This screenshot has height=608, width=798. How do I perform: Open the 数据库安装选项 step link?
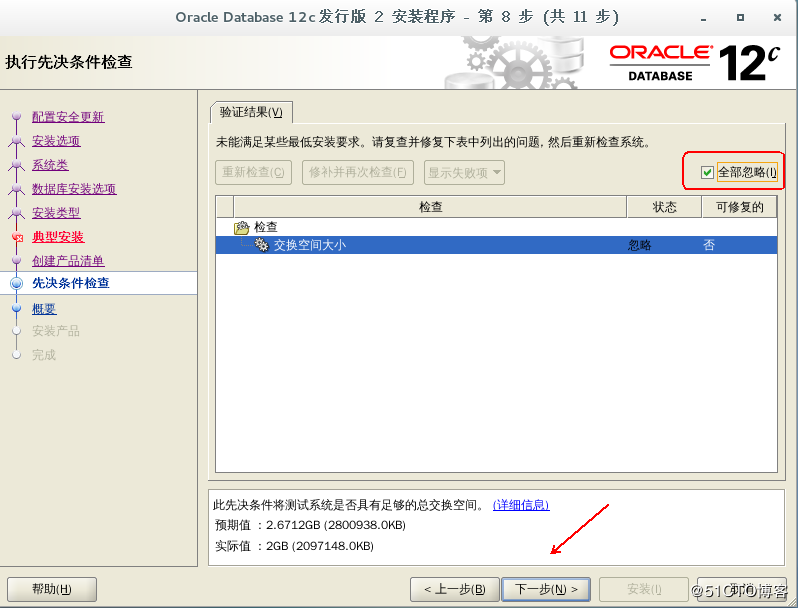click(74, 189)
